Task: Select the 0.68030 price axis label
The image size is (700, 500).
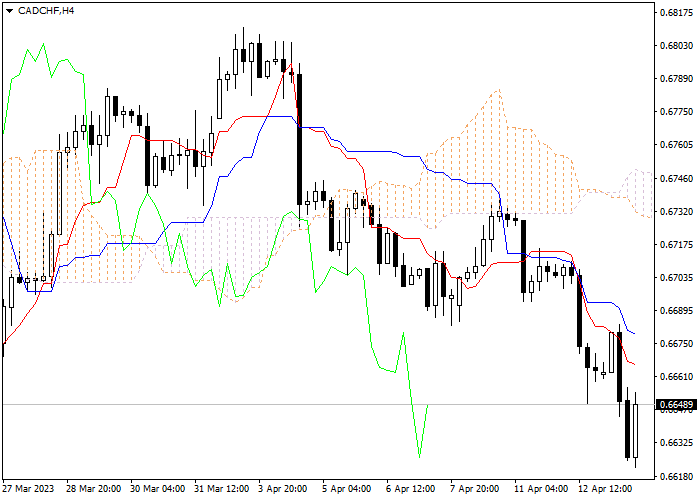Action: [677, 46]
